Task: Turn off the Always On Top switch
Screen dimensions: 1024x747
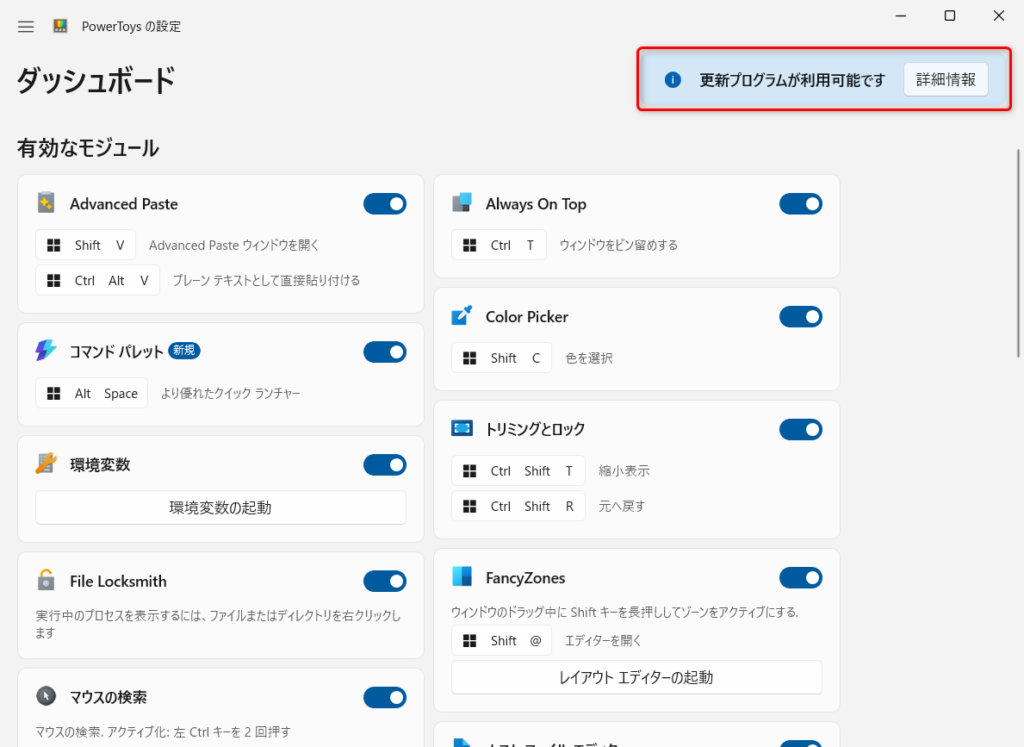Action: pyautogui.click(x=801, y=204)
